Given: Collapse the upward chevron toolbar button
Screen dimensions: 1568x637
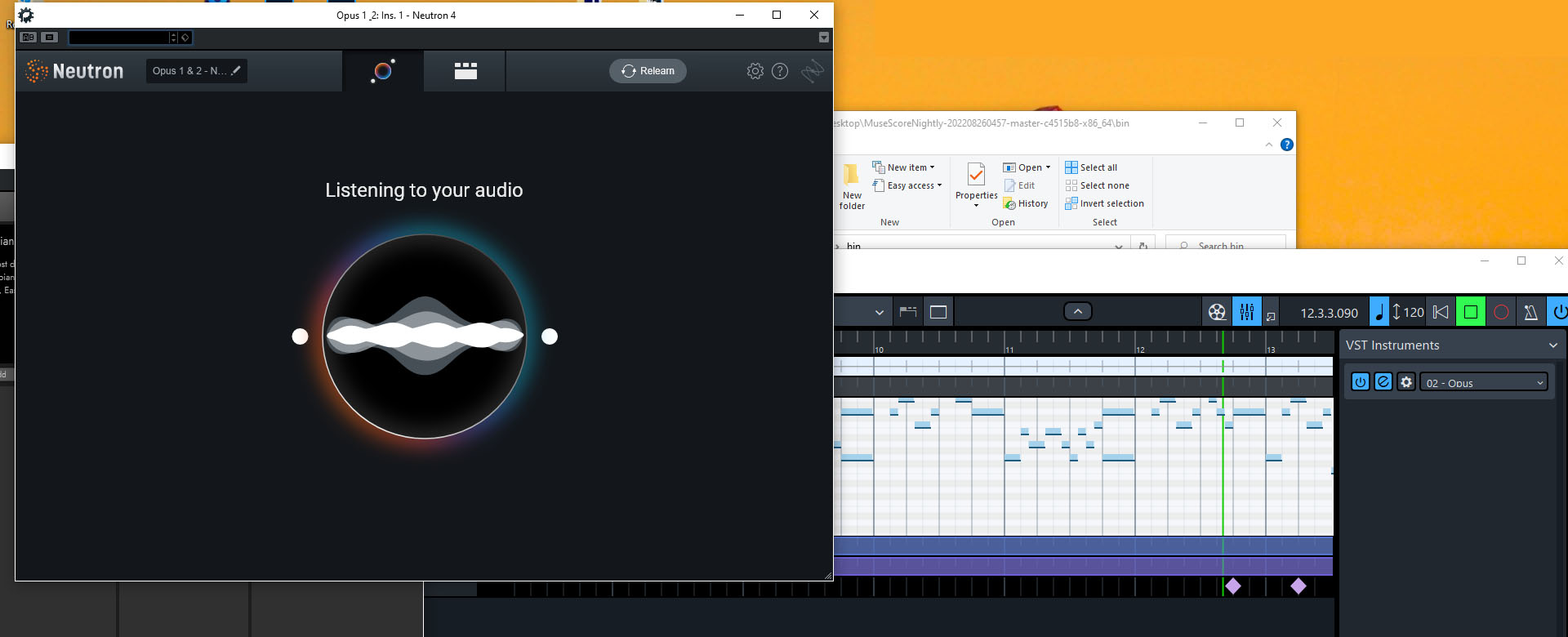Looking at the screenshot, I should 1078,311.
